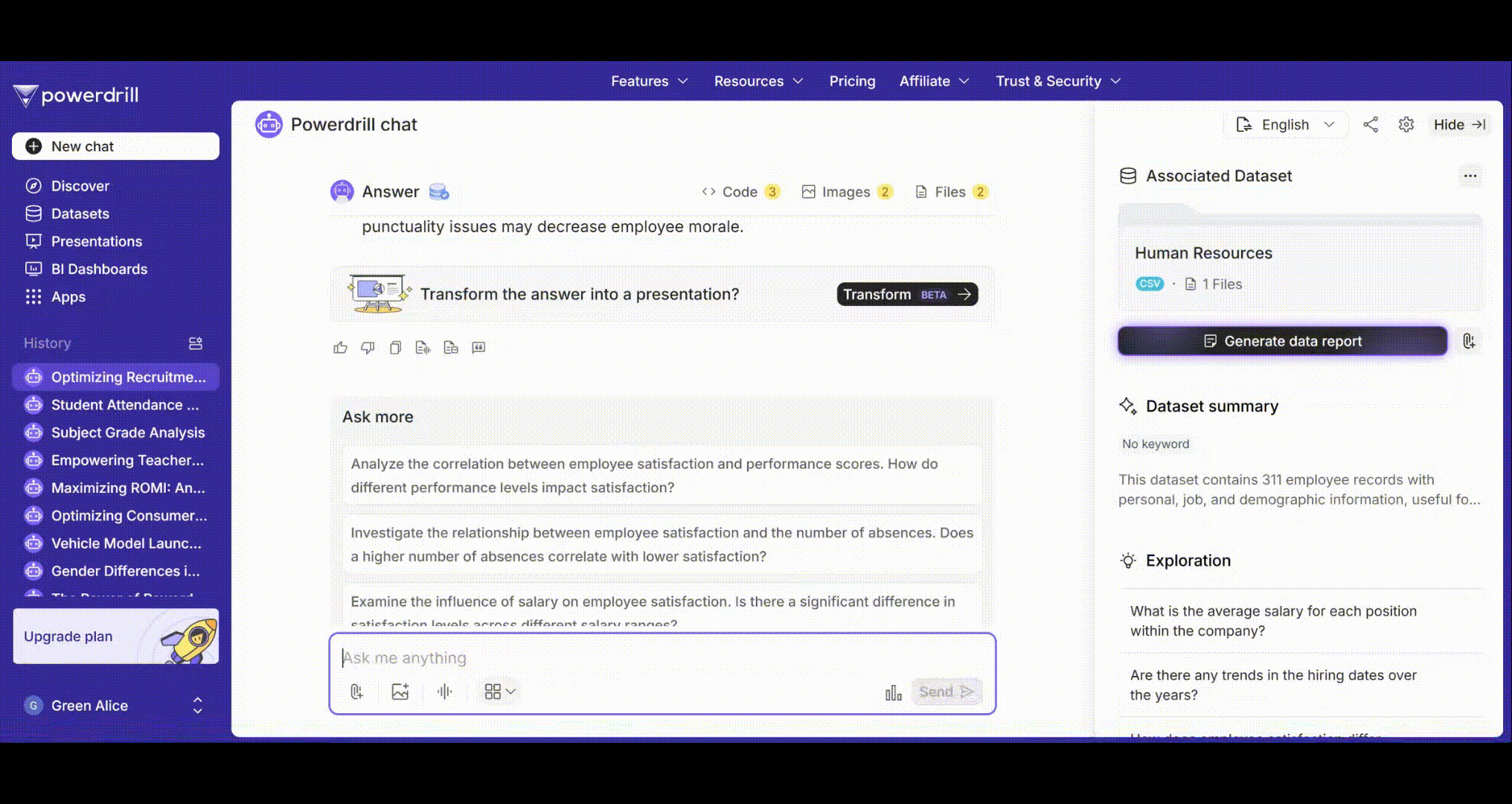The height and width of the screenshot is (804, 1512).
Task: Switch to the Code tab
Action: 740,192
